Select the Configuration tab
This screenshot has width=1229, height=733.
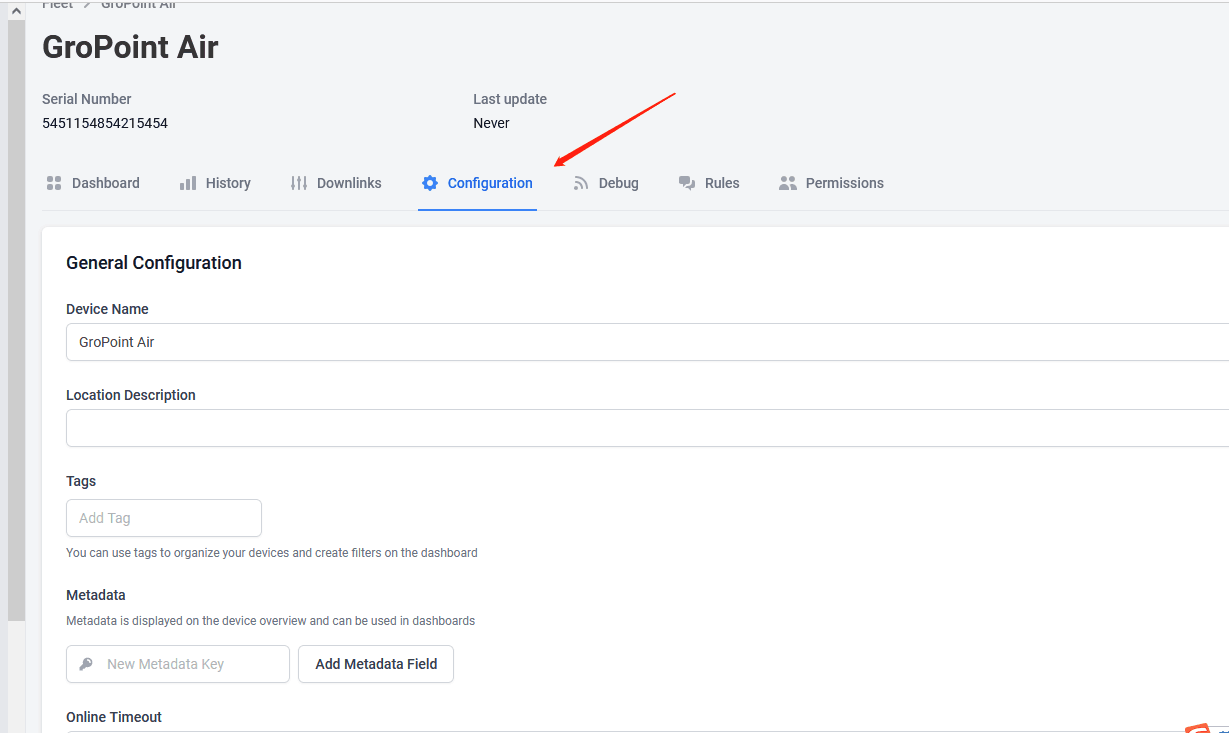point(477,183)
